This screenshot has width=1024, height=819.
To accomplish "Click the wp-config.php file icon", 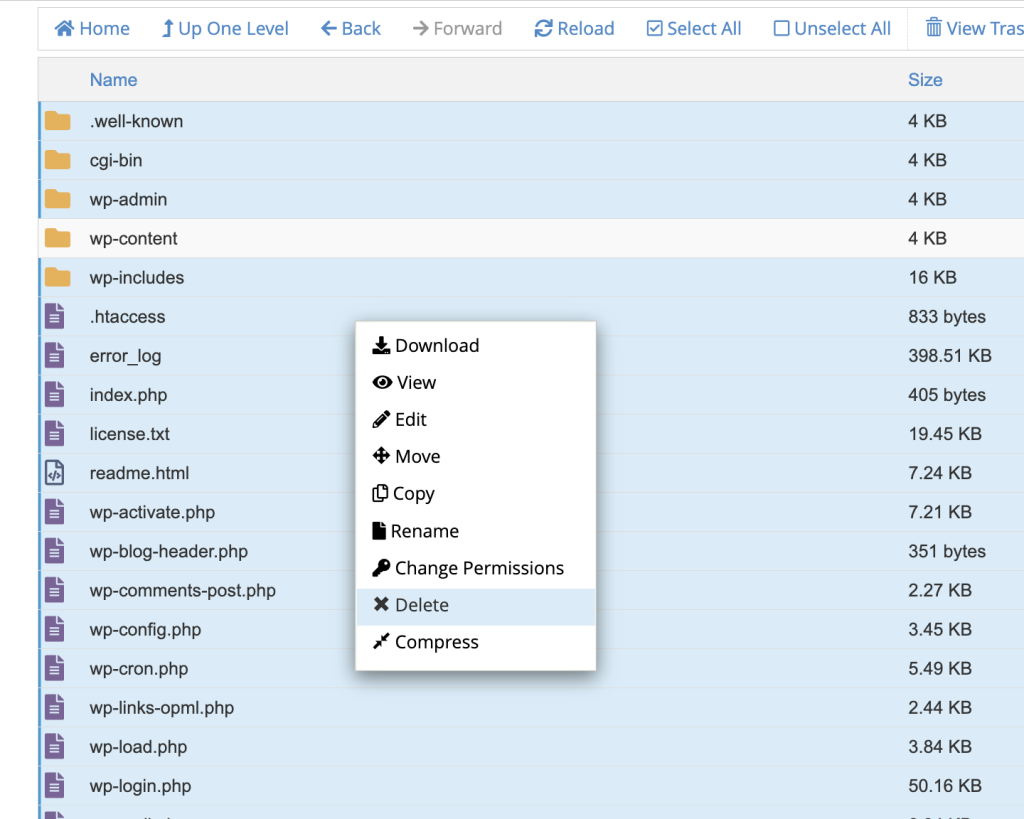I will click(x=55, y=630).
